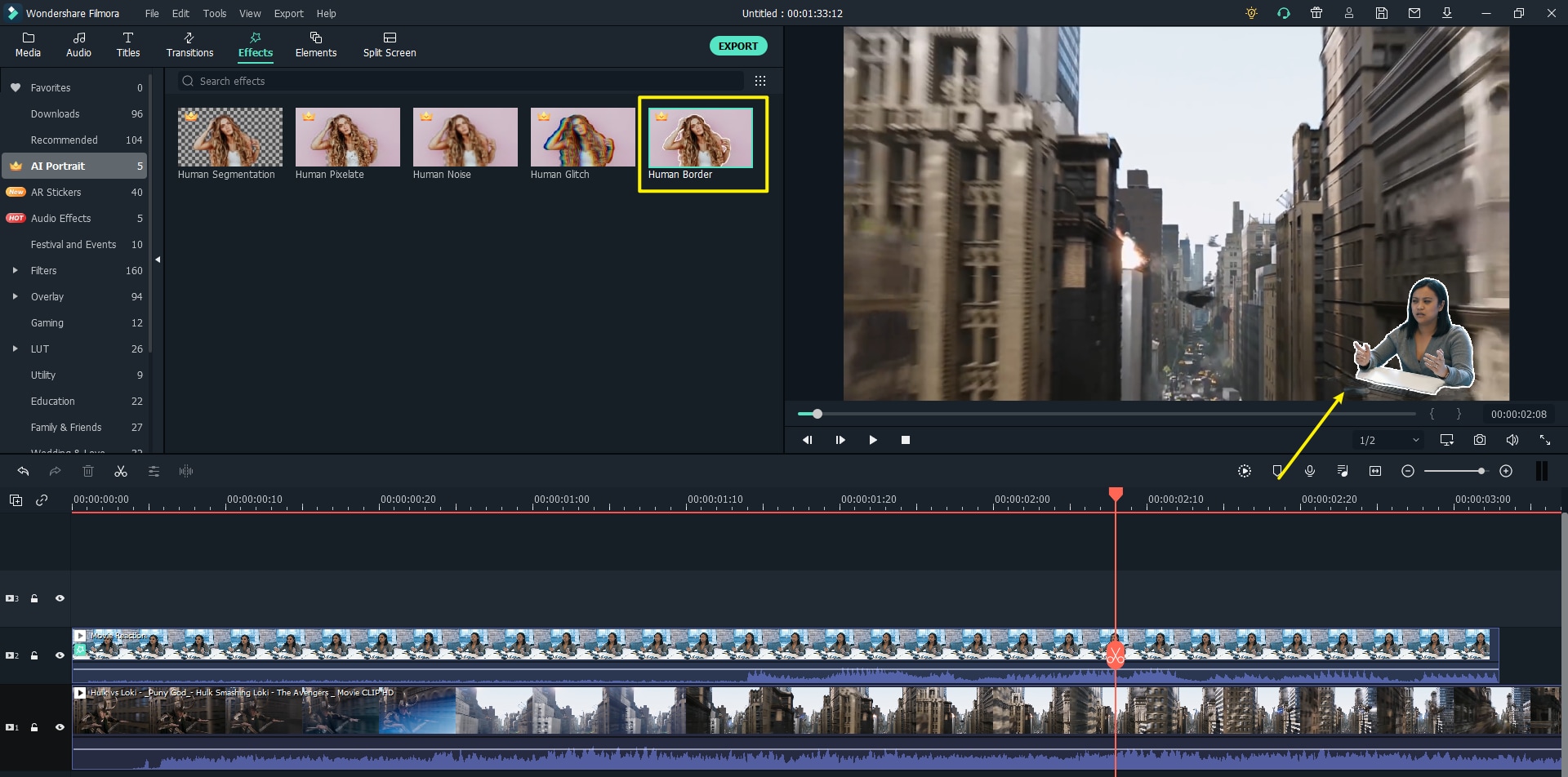Screen dimensions: 1568x777
Task: Open the edit adjustments icon
Action: pyautogui.click(x=154, y=471)
